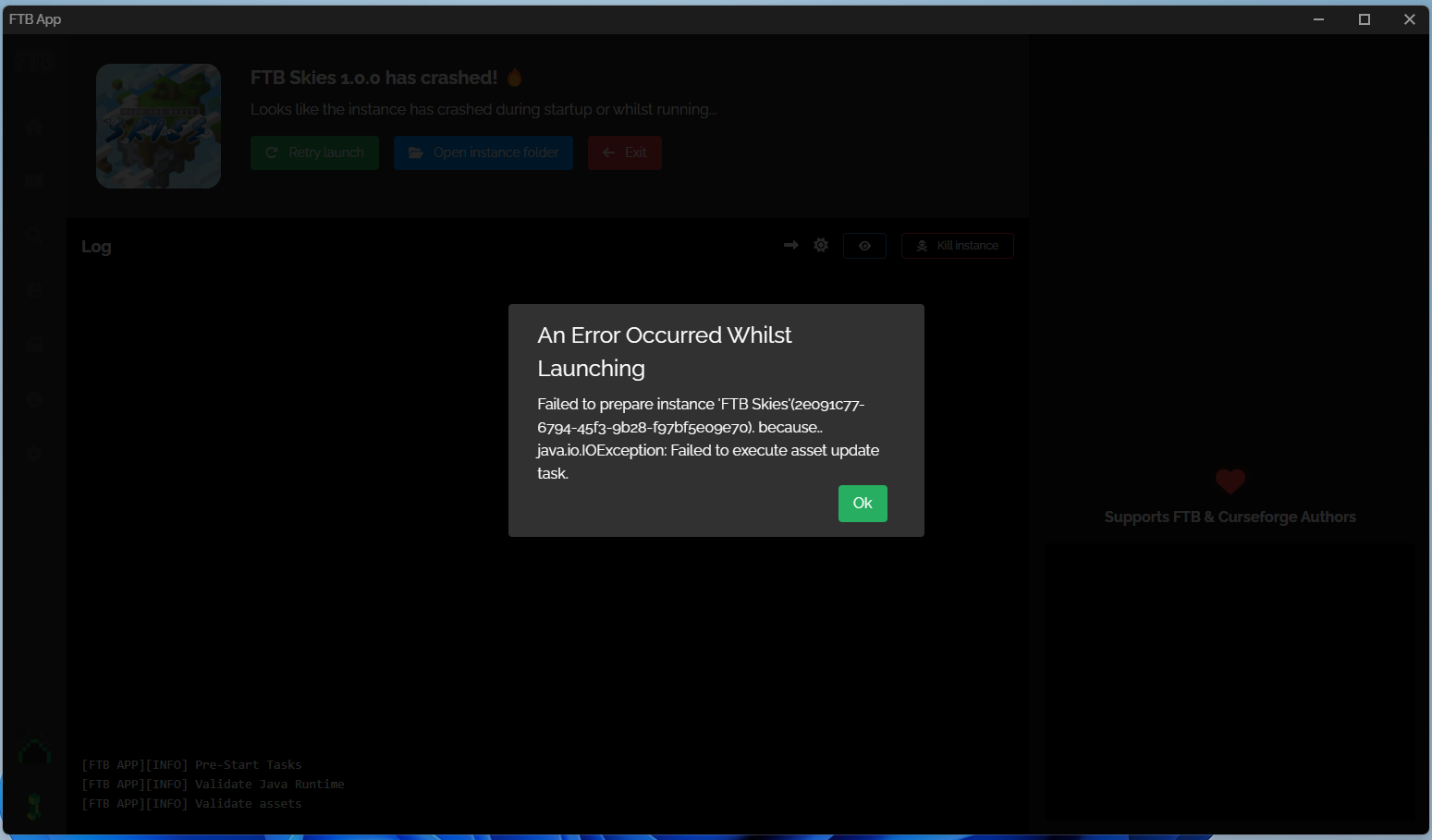Click the FTB Skies modpack artwork

(158, 126)
